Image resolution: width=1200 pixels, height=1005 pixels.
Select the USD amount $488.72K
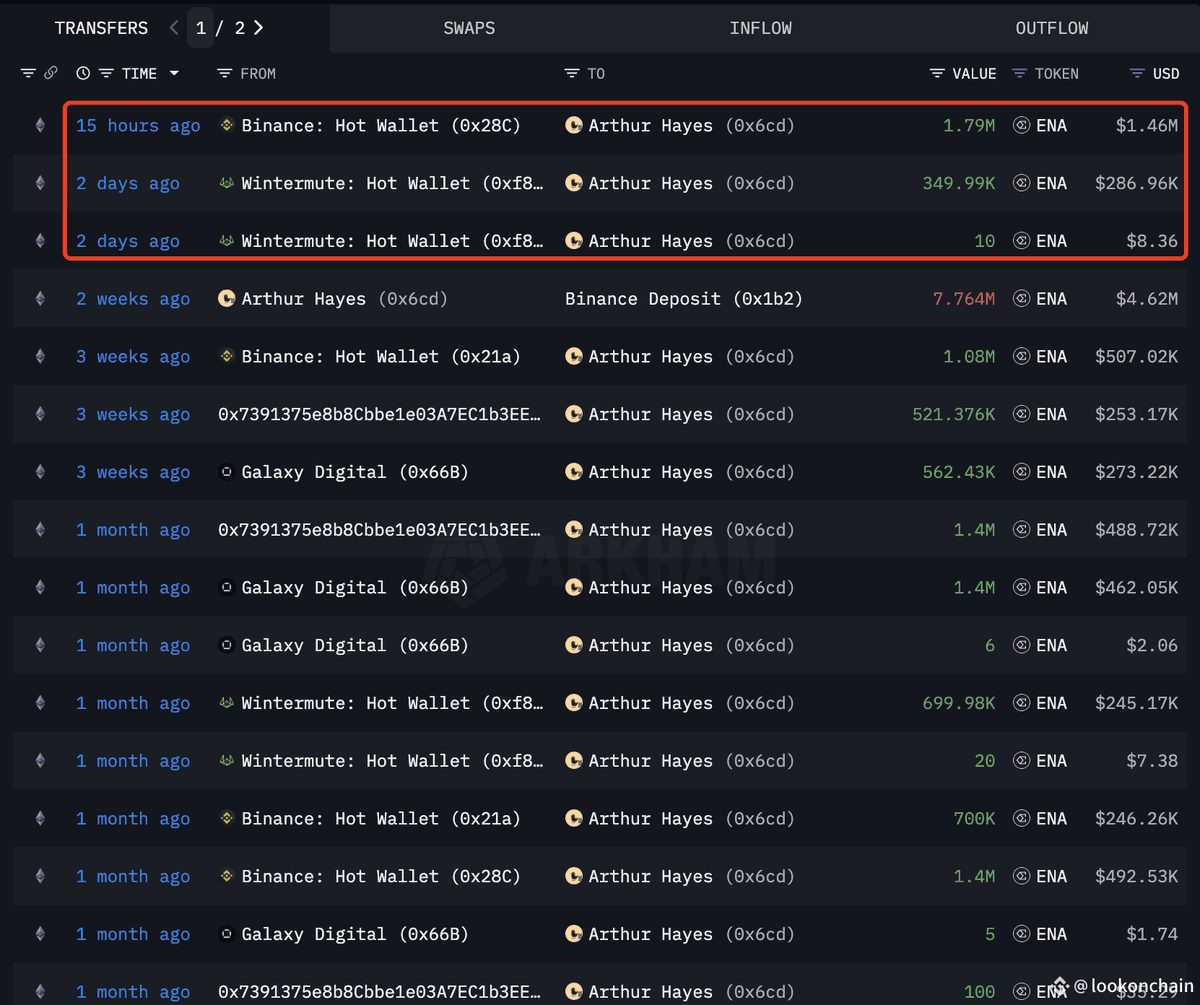click(1137, 530)
